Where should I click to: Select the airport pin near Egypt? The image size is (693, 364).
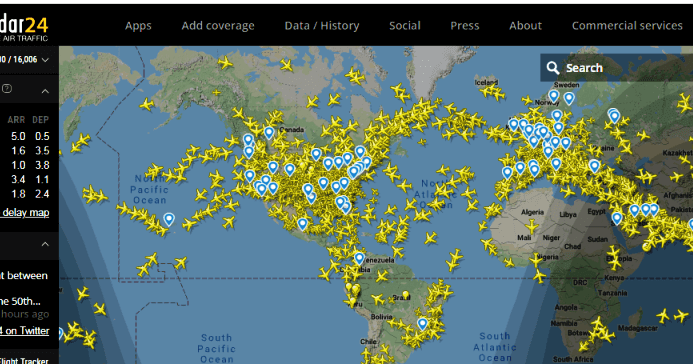coord(617,218)
